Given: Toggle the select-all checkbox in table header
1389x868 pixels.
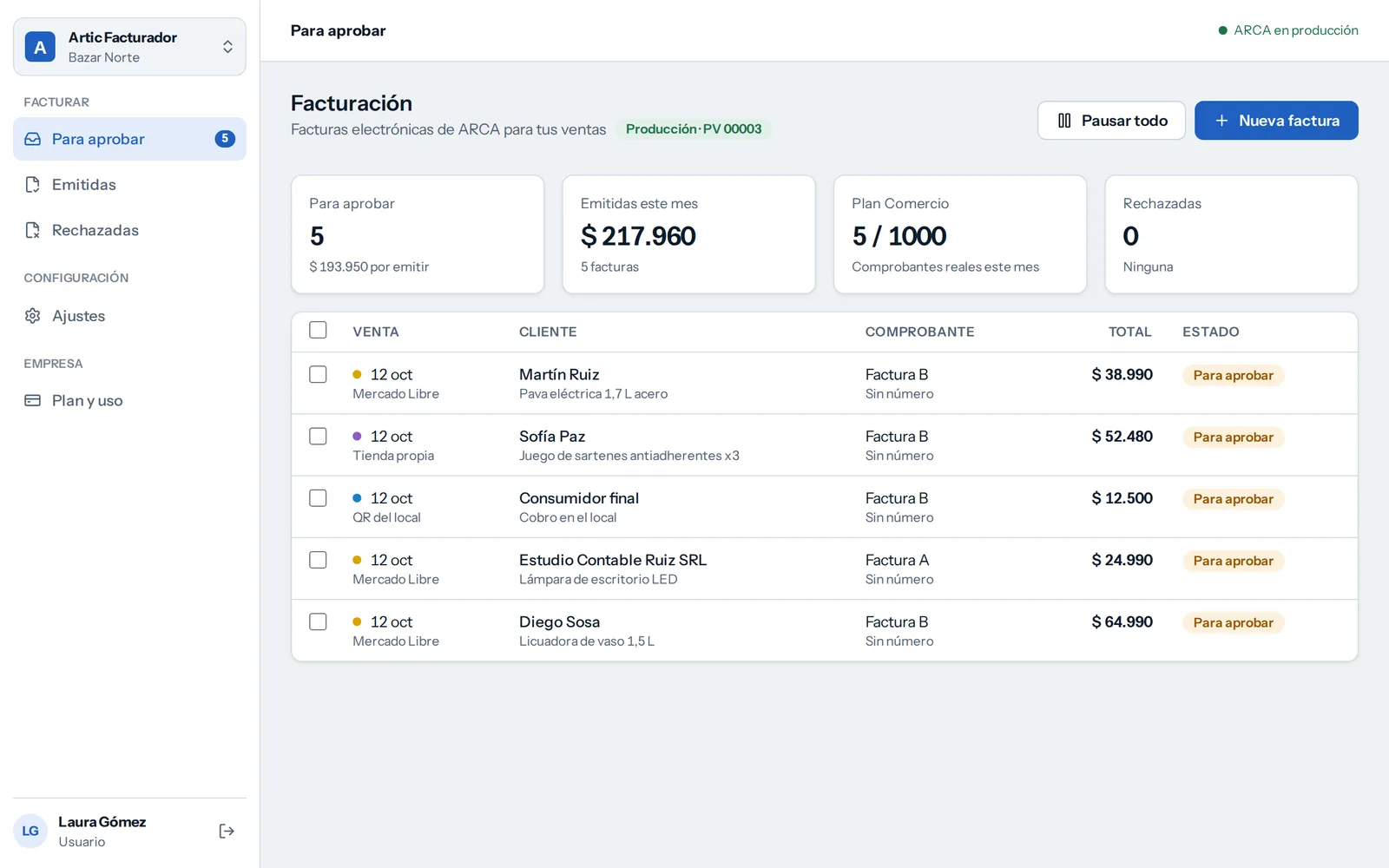Looking at the screenshot, I should point(319,331).
